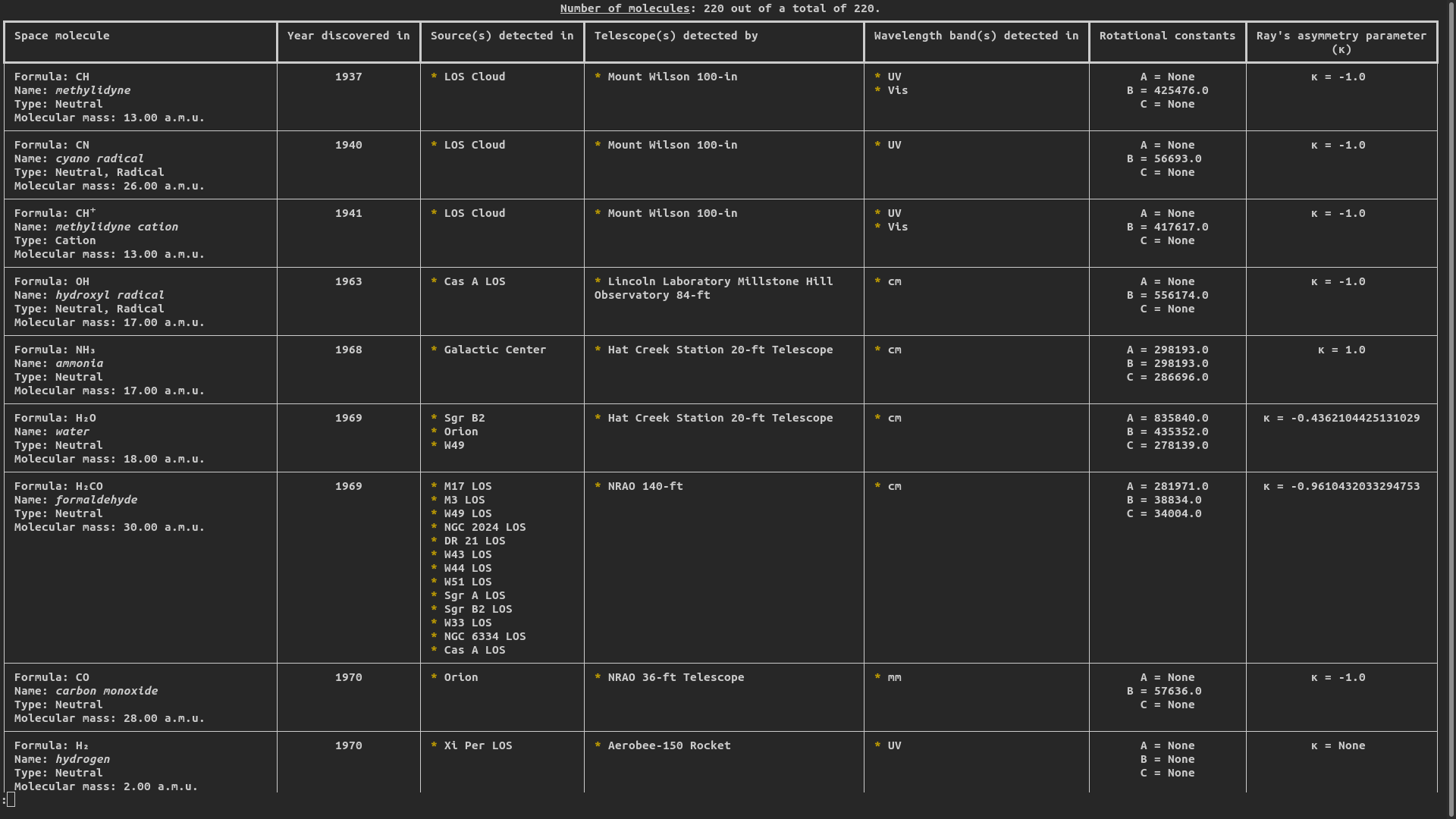
Task: Click the 'carbon monoxide' name
Action: 106,691
